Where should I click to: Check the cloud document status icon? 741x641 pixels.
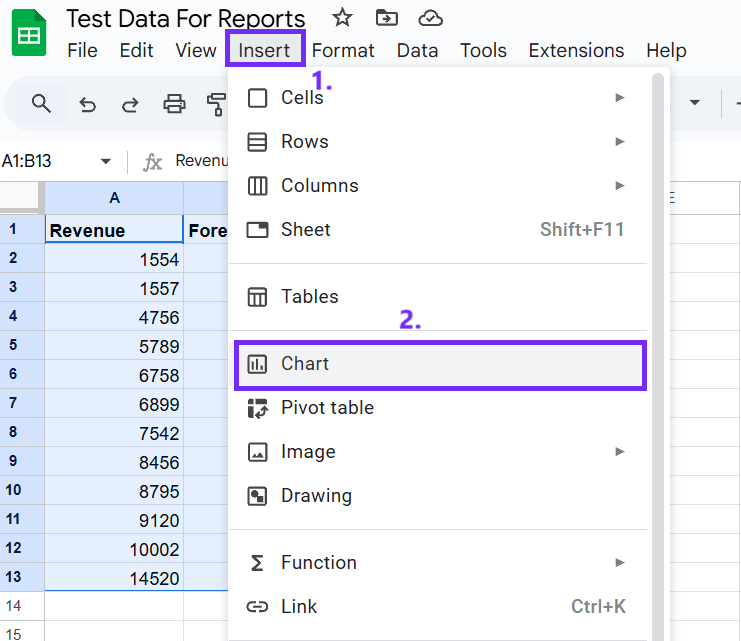(x=431, y=19)
